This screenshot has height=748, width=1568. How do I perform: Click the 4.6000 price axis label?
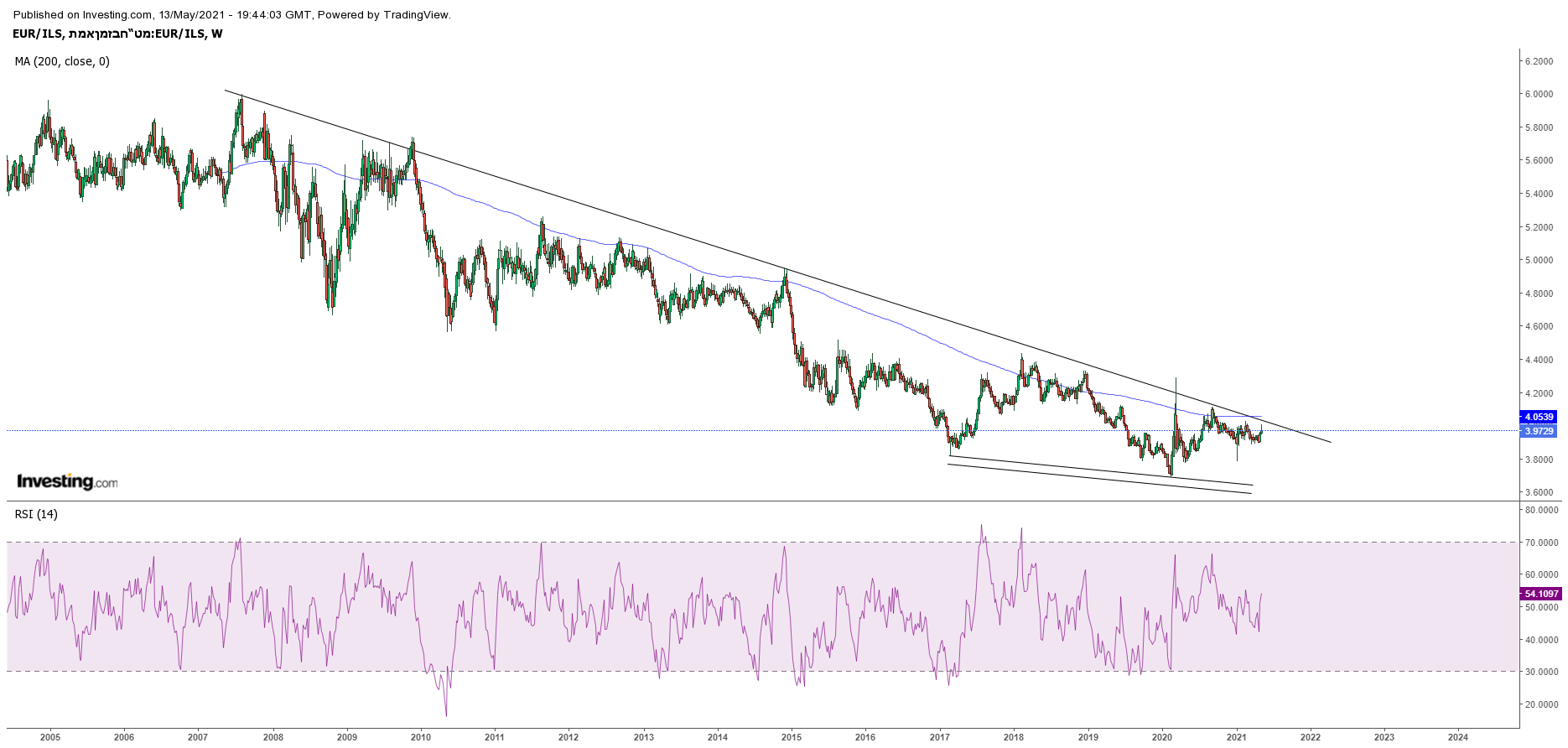1539,326
